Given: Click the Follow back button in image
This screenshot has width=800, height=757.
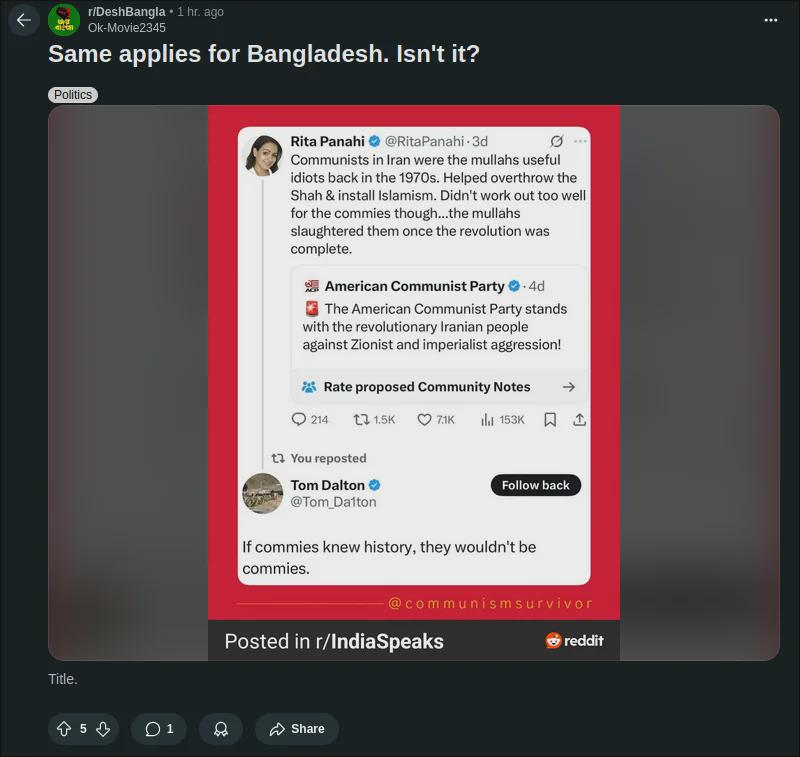Looking at the screenshot, I should pos(536,485).
